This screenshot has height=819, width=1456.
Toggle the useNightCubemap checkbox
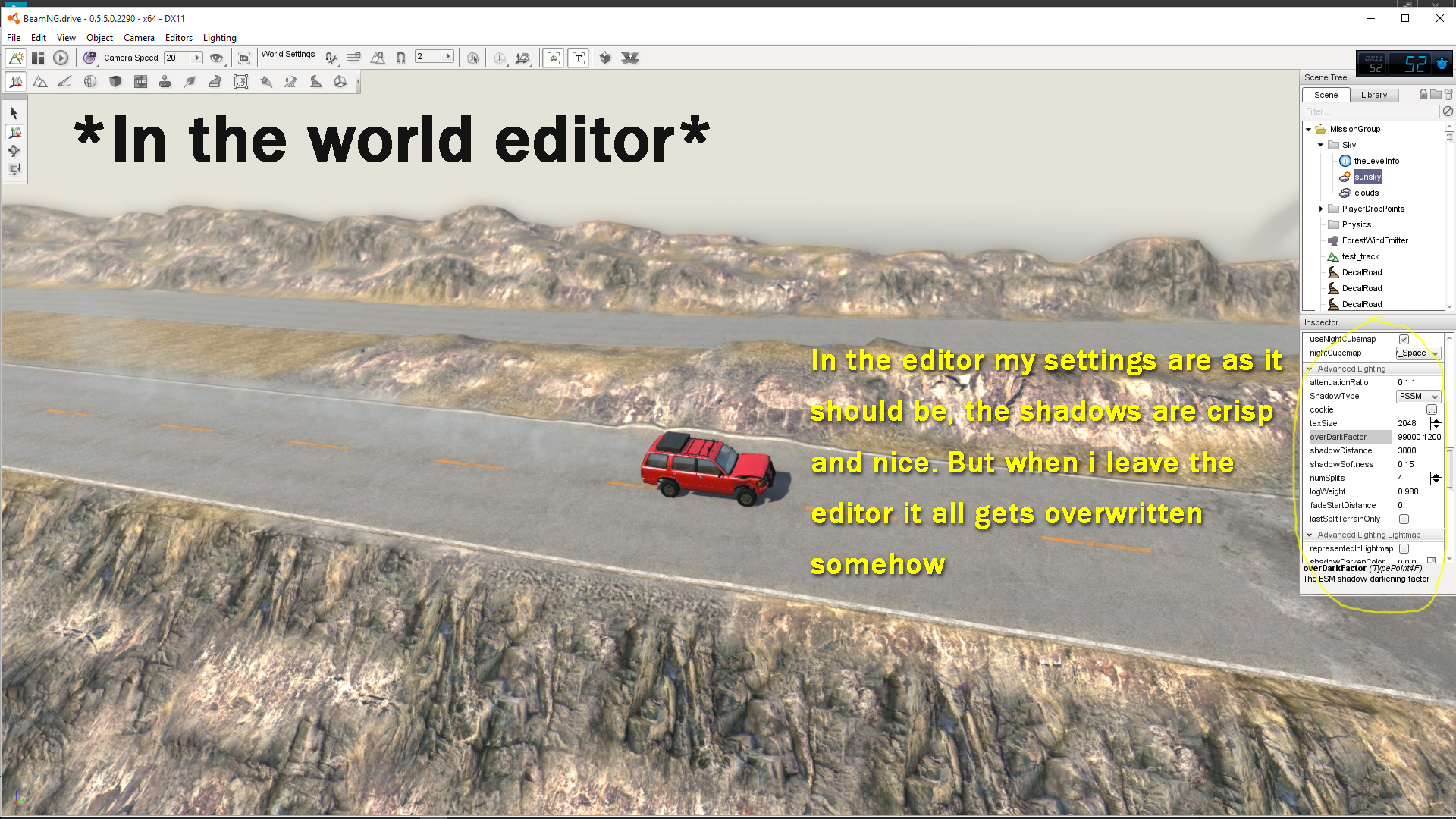(1404, 340)
